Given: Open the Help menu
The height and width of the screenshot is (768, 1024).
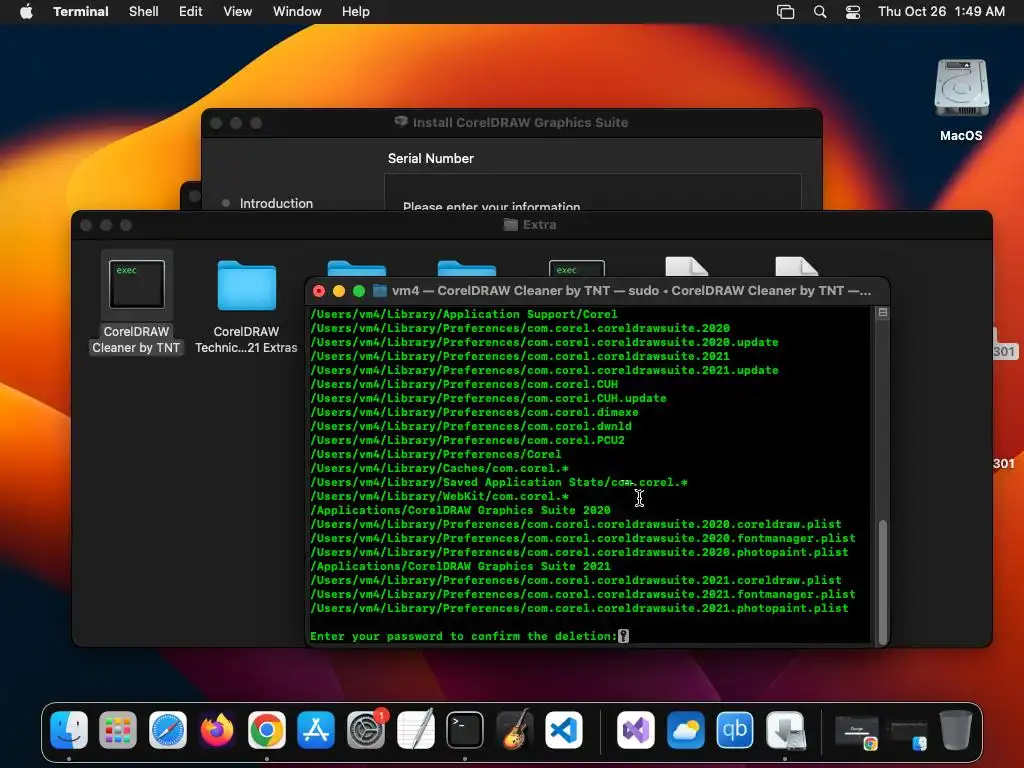Looking at the screenshot, I should tap(356, 11).
